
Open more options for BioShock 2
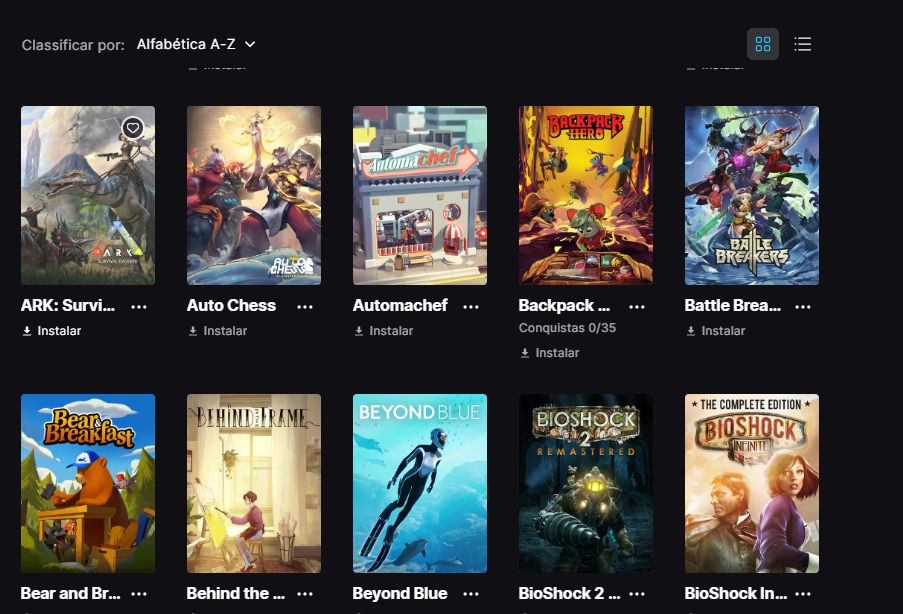pyautogui.click(x=636, y=594)
